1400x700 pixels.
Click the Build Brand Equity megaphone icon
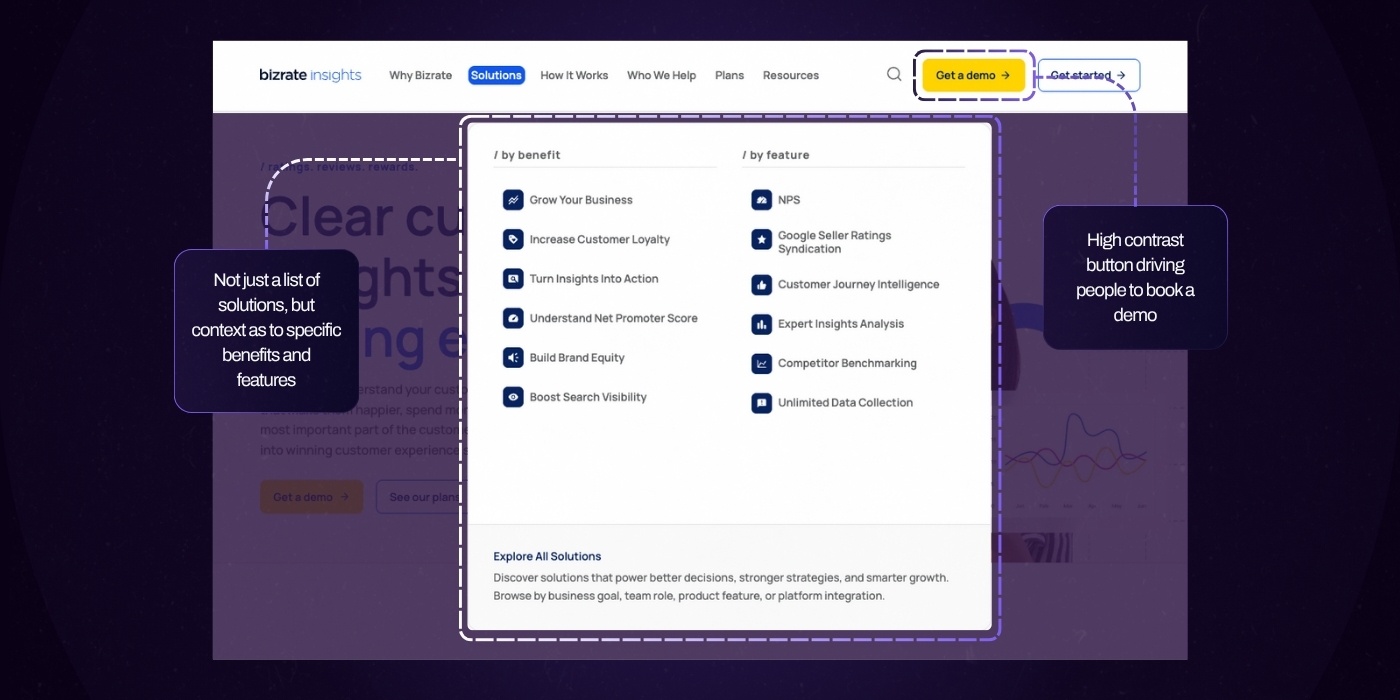point(513,358)
